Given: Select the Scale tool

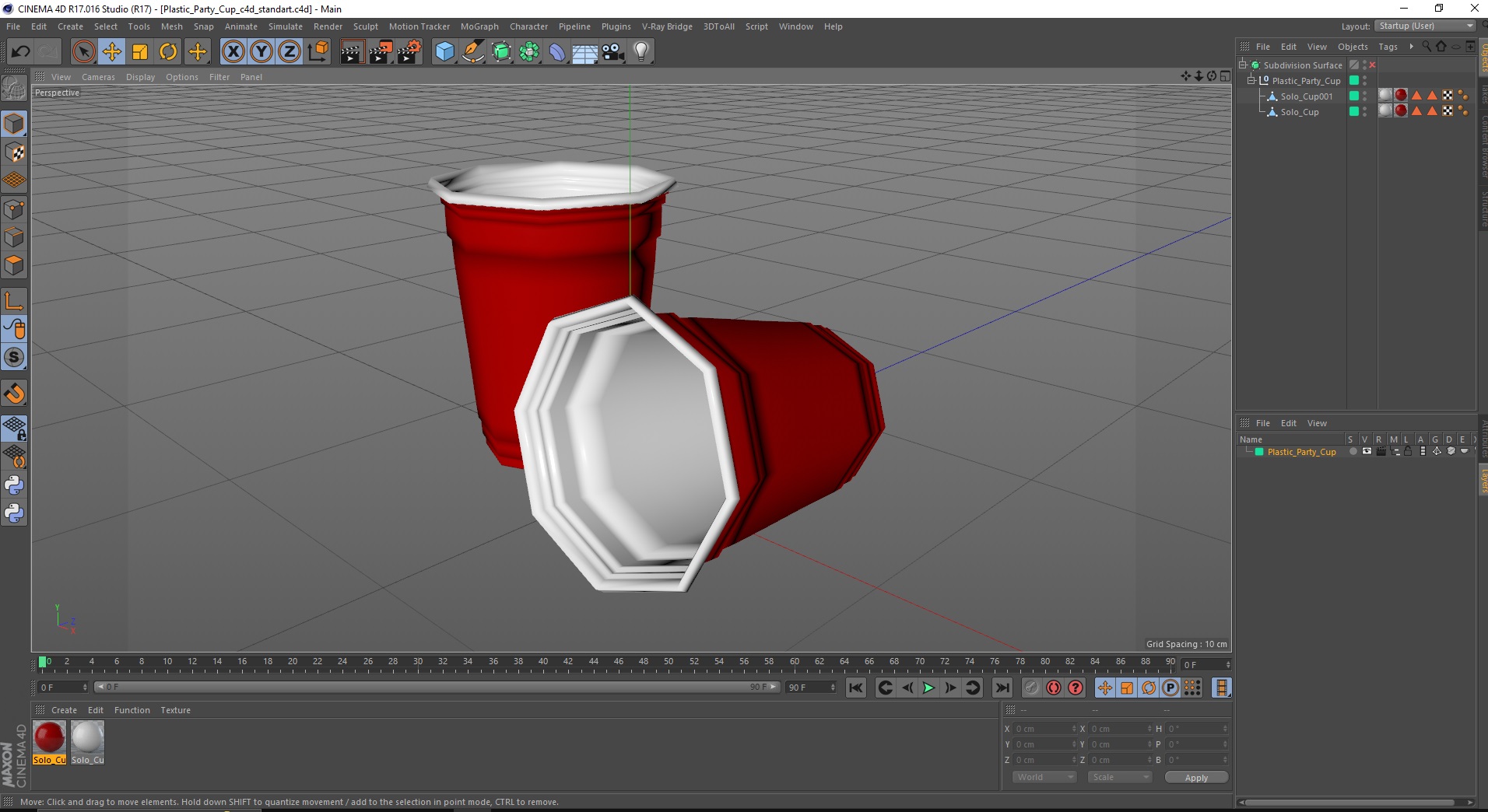Looking at the screenshot, I should coord(140,52).
